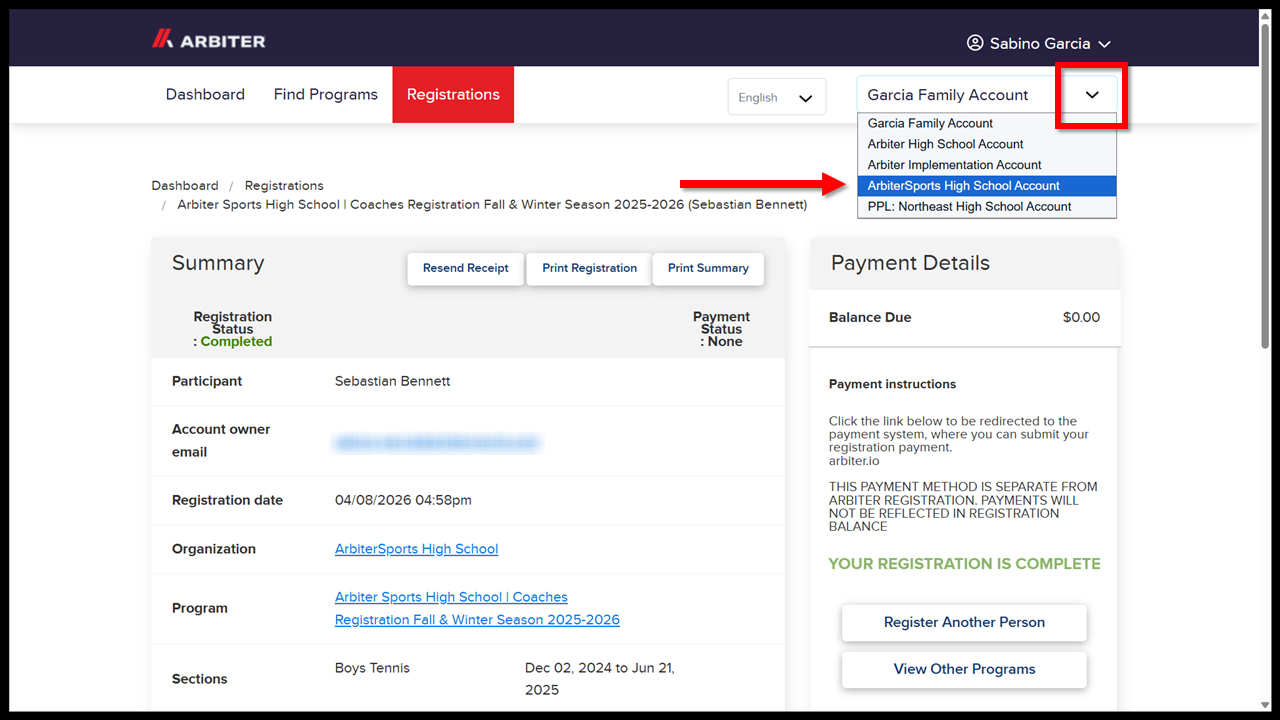
Task: Click the Print Registration button
Action: [590, 268]
